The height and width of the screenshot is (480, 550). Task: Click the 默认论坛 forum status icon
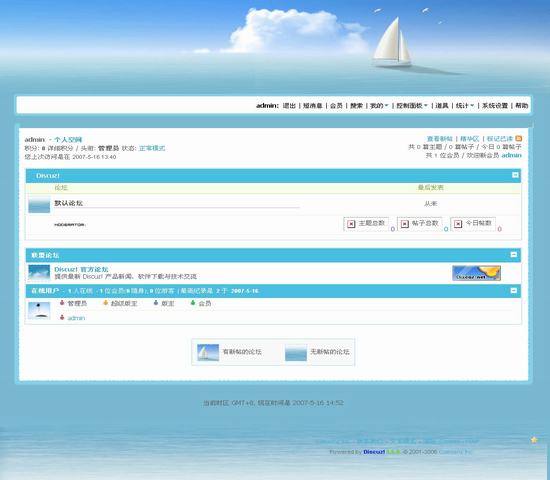39,205
